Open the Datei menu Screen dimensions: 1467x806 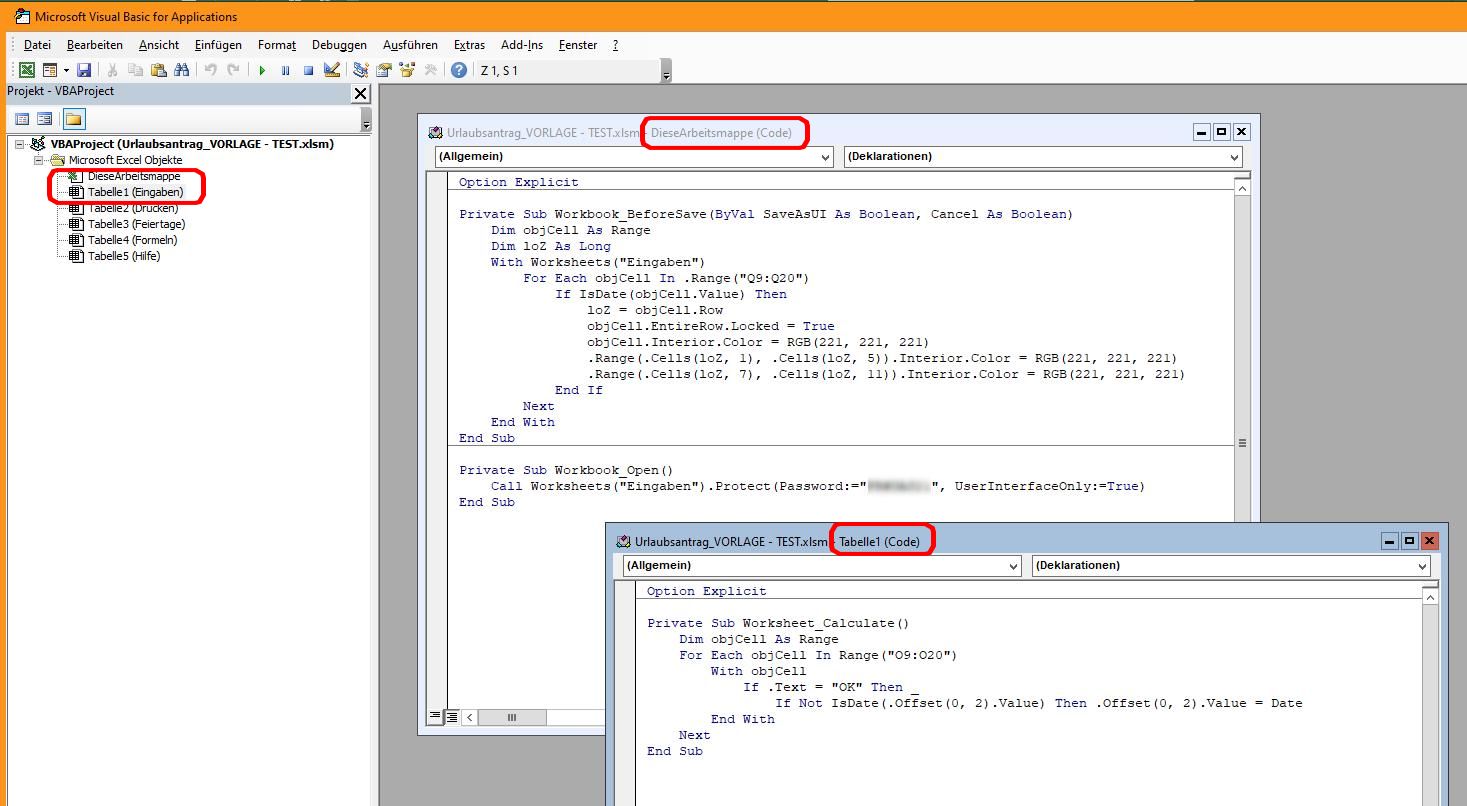pyautogui.click(x=37, y=45)
